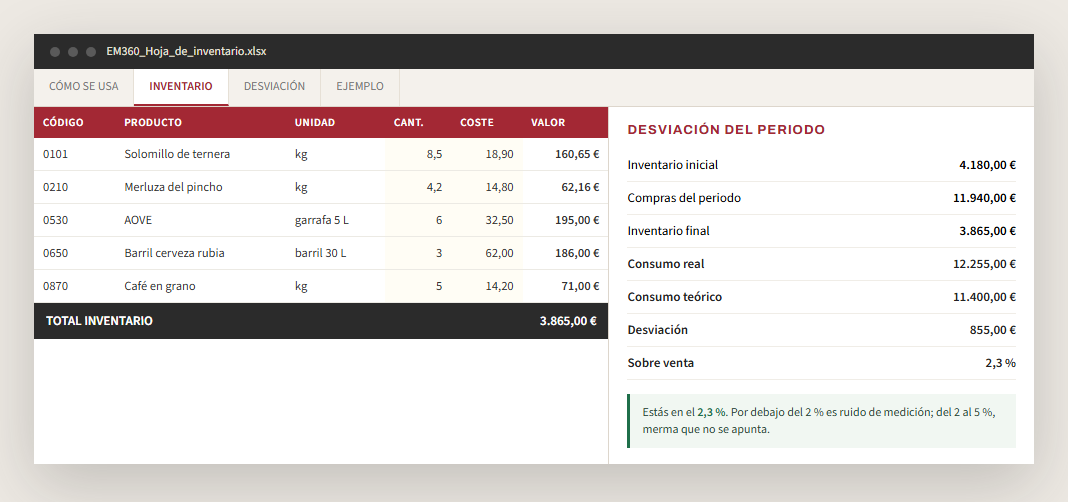
Task: Click the value 62,16 €
Action: point(580,187)
